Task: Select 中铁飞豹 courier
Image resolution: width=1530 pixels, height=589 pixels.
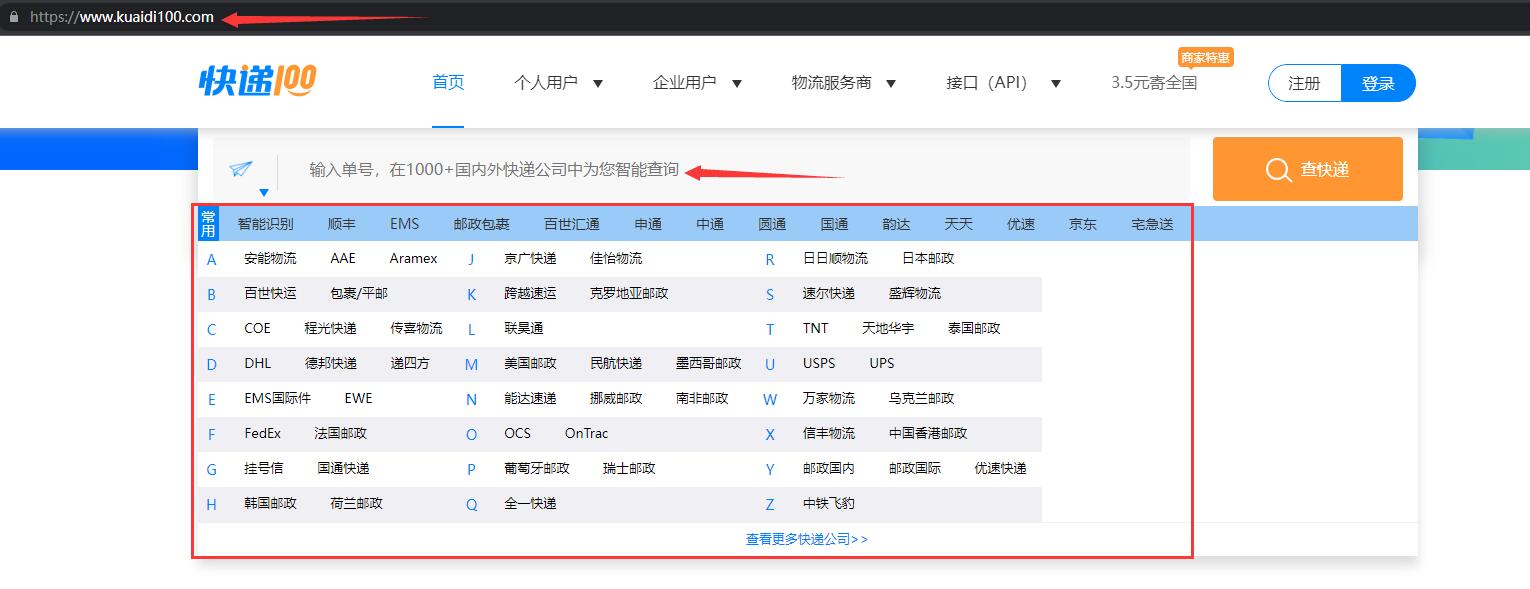Action: point(829,503)
